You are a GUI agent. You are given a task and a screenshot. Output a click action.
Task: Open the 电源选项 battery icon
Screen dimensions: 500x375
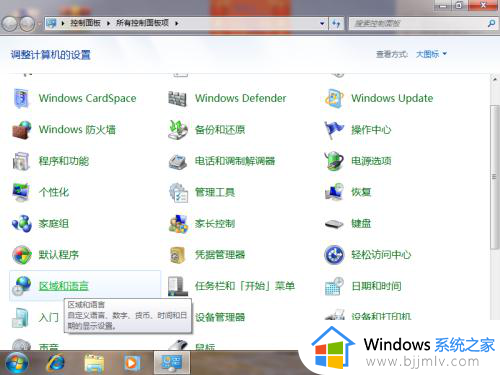[x=334, y=161]
